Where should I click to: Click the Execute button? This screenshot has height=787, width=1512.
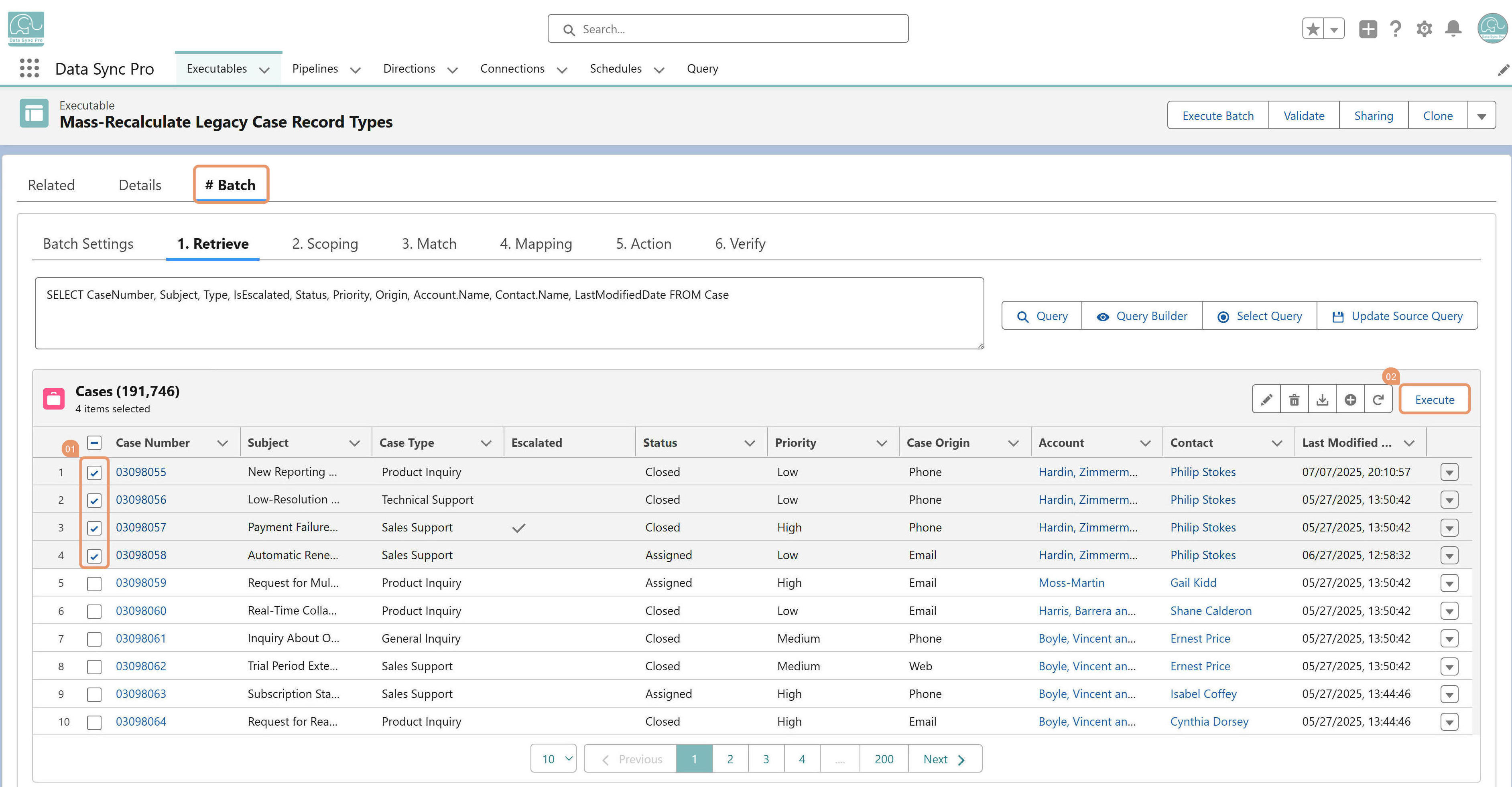pyautogui.click(x=1435, y=400)
